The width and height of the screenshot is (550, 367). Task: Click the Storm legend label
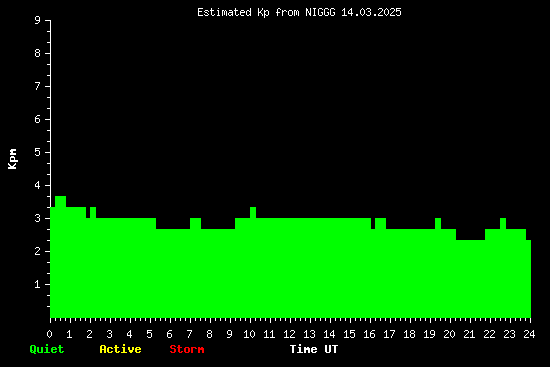[187, 349]
